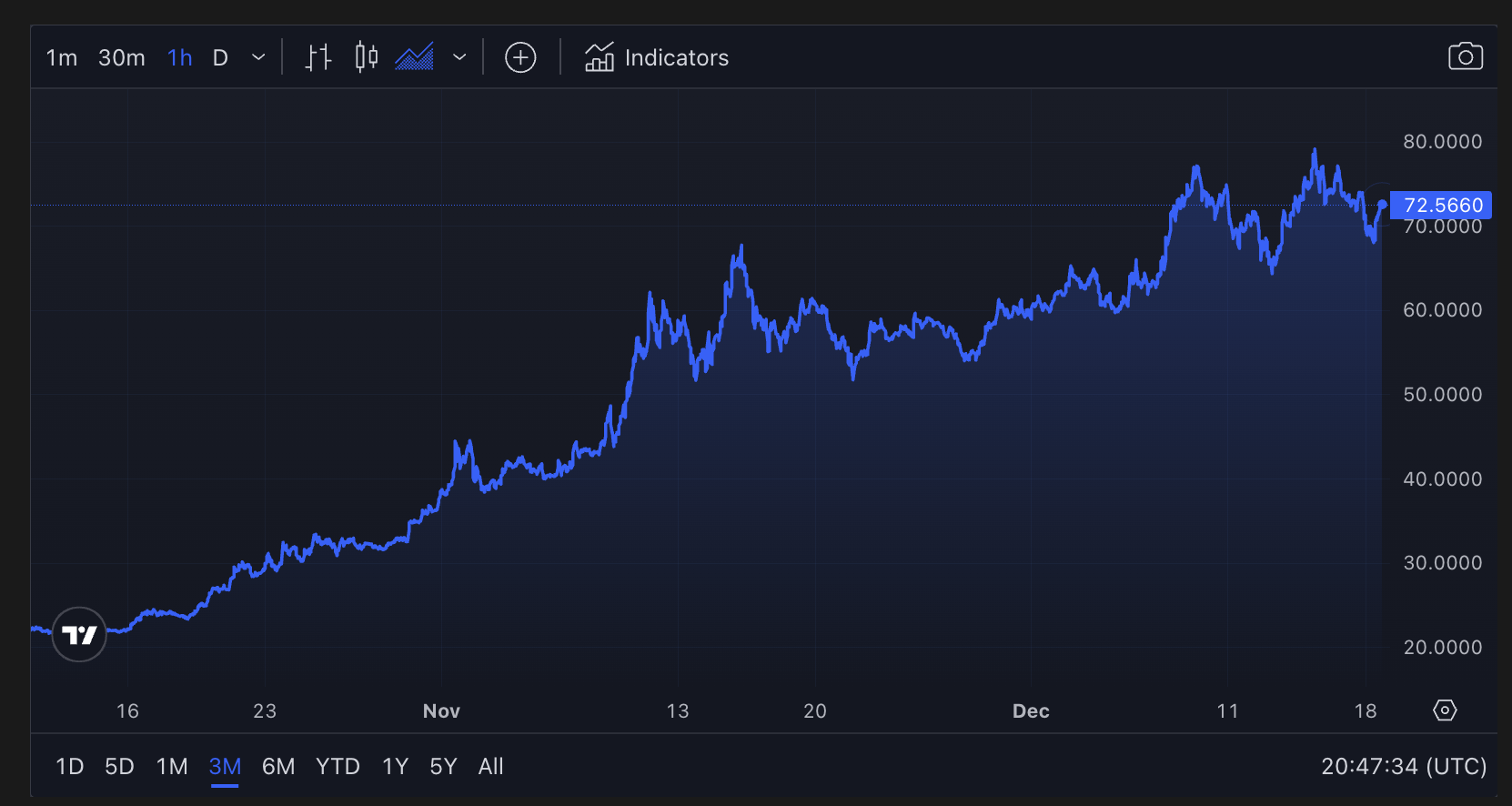The height and width of the screenshot is (806, 1512).
Task: Expand the time interval dropdown arrow
Action: pyautogui.click(x=258, y=57)
